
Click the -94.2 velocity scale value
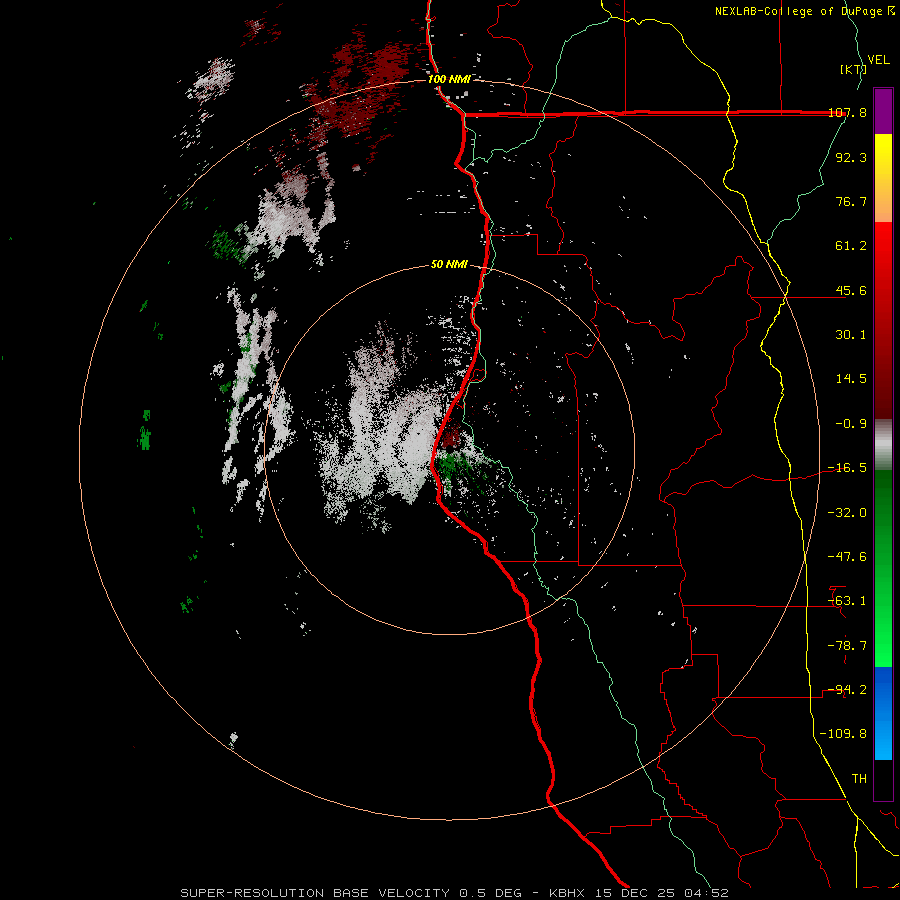(847, 690)
